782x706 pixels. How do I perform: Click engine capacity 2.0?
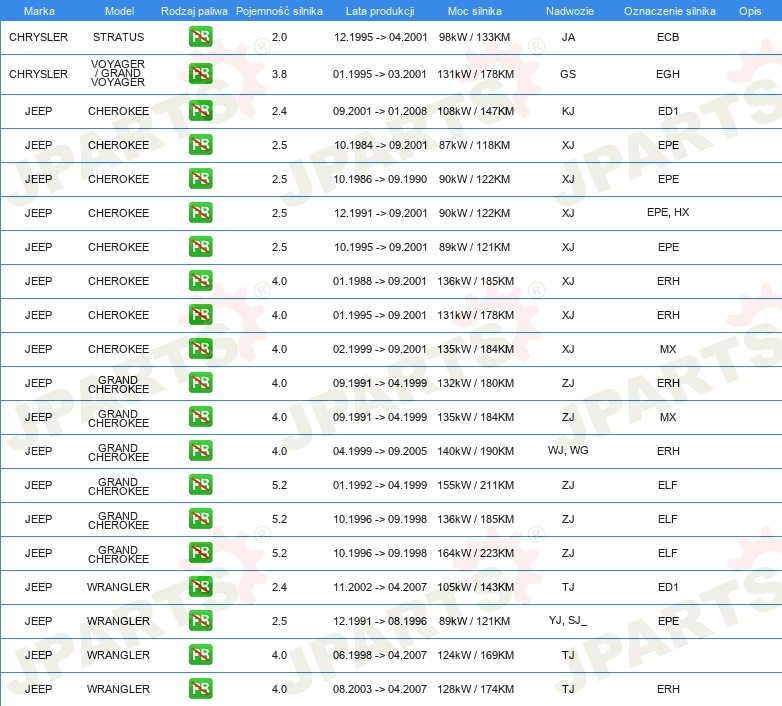click(279, 37)
